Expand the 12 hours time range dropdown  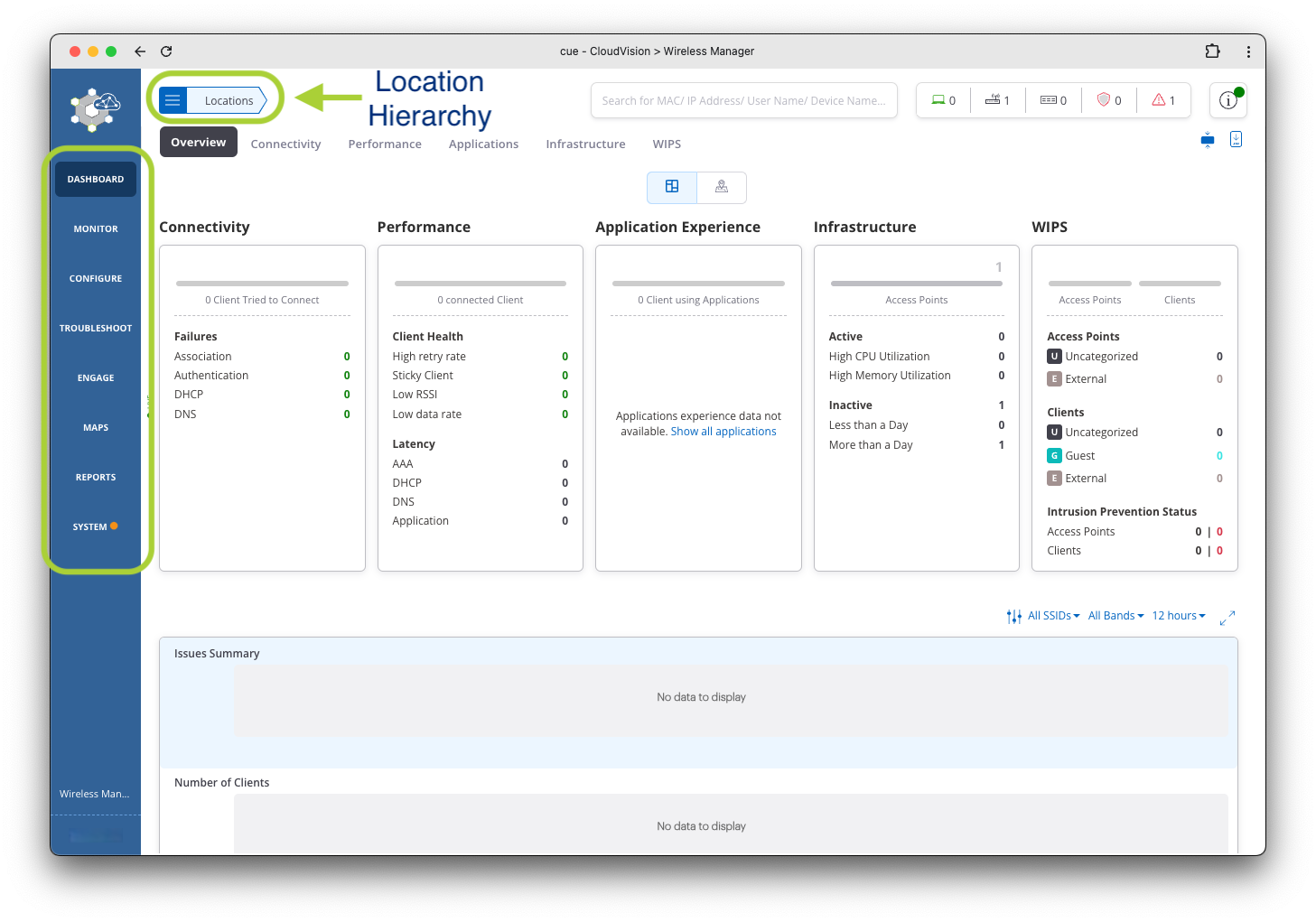1178,616
